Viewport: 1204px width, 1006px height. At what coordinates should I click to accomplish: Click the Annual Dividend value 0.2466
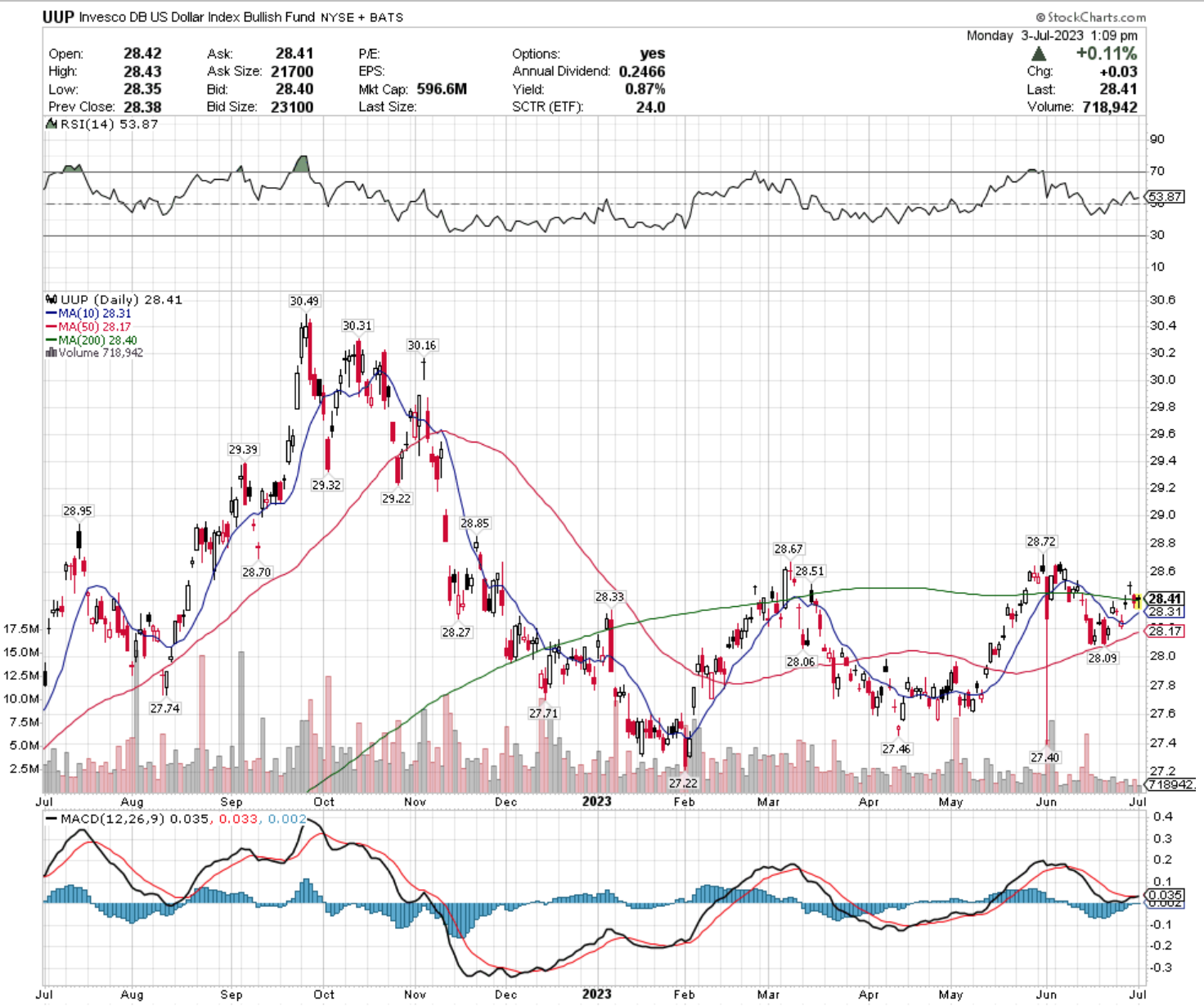point(642,71)
